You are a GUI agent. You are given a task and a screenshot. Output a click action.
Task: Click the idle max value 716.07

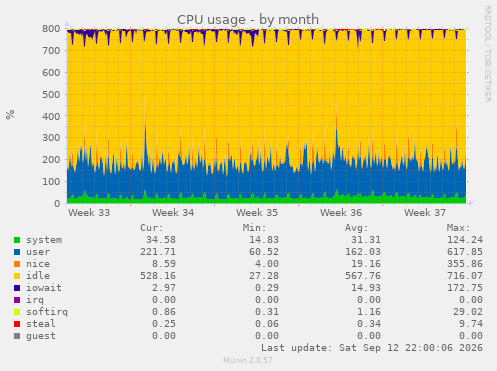[x=465, y=276]
